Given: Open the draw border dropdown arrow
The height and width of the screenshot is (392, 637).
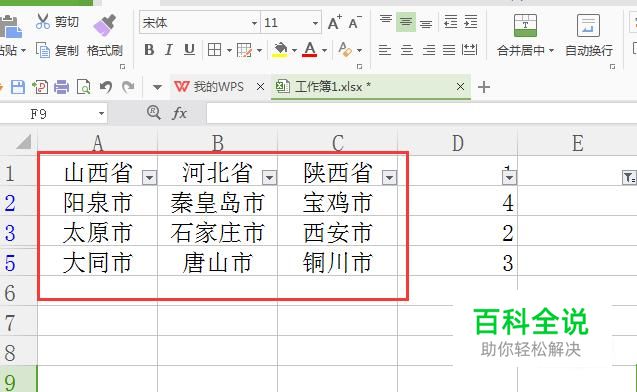Looking at the screenshot, I should tap(259, 51).
